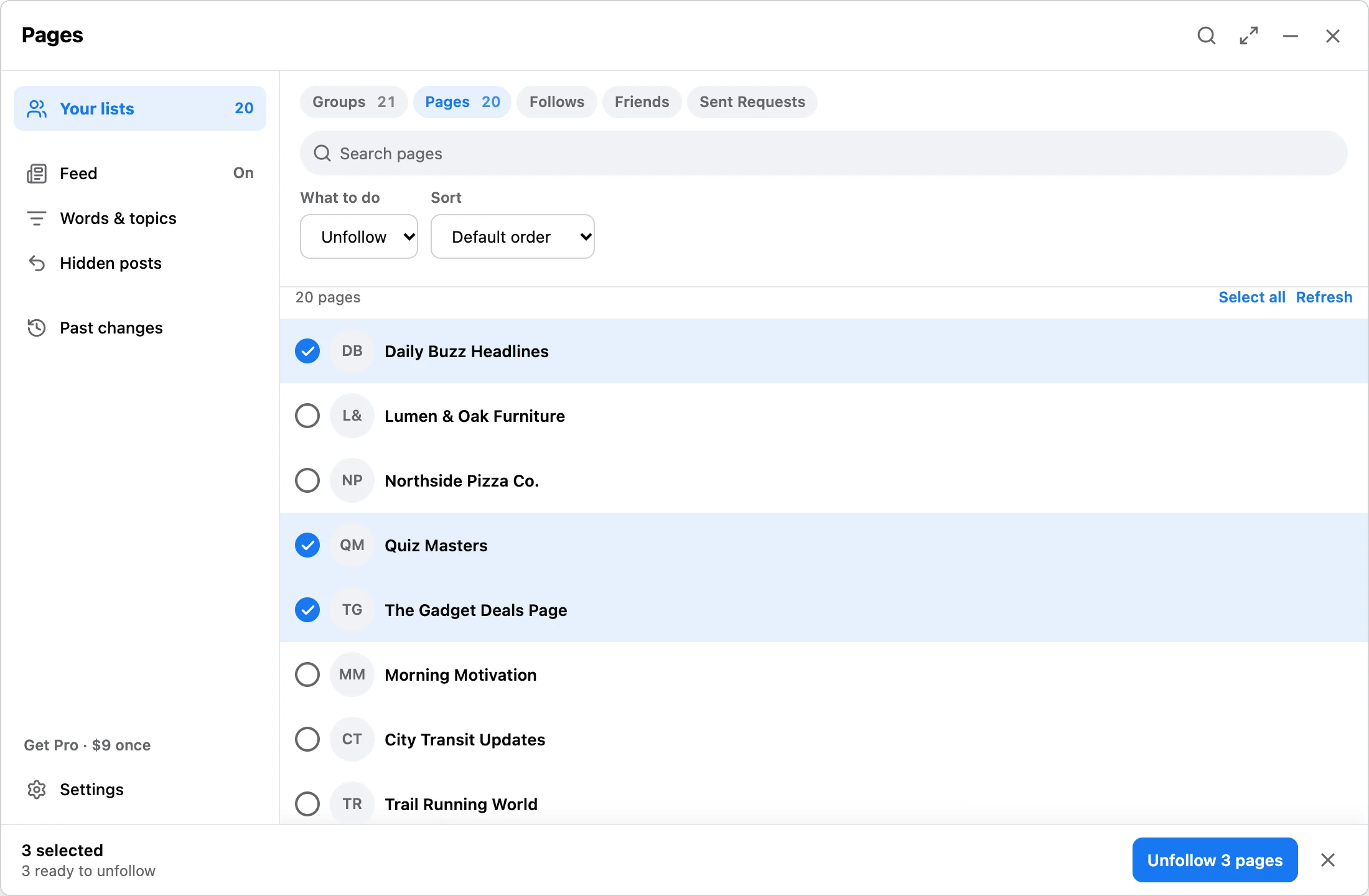Uncheck Daily Buzz Headlines

point(307,351)
